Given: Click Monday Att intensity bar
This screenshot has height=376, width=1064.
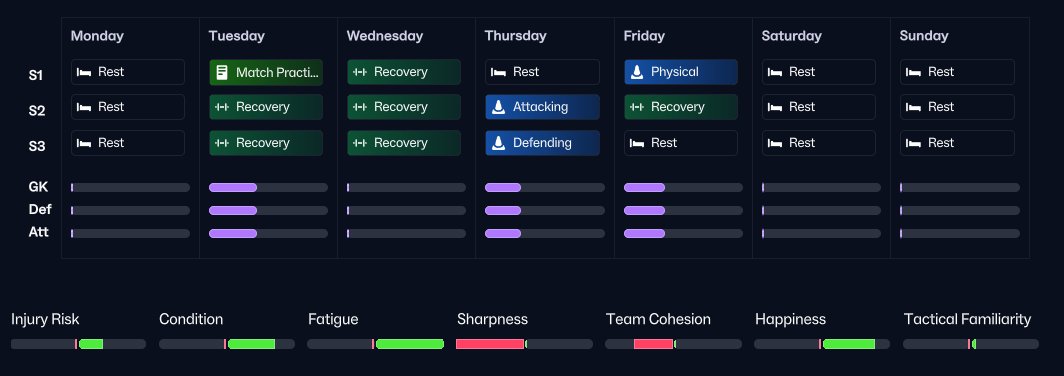Looking at the screenshot, I should point(130,233).
